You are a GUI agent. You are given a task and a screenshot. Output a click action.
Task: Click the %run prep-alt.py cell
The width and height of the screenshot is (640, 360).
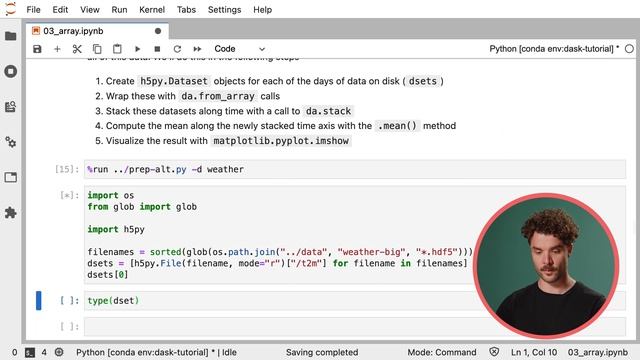point(355,169)
